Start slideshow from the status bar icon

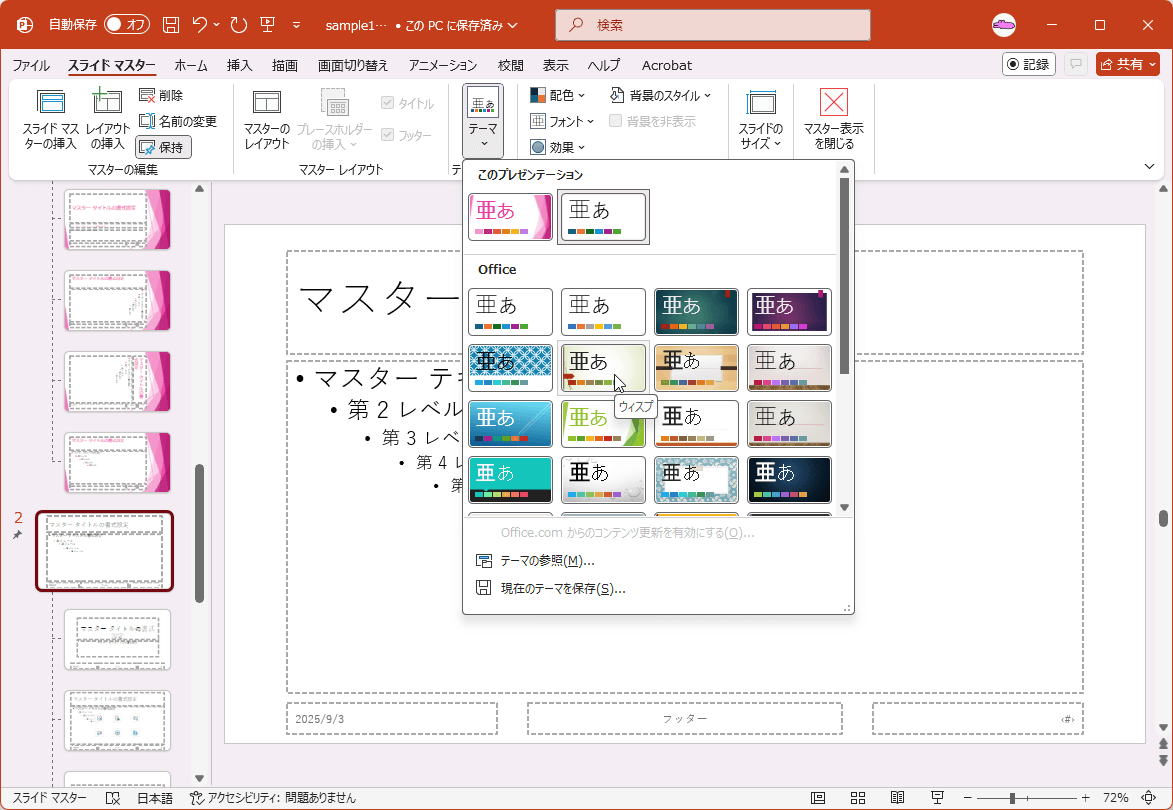(937, 798)
